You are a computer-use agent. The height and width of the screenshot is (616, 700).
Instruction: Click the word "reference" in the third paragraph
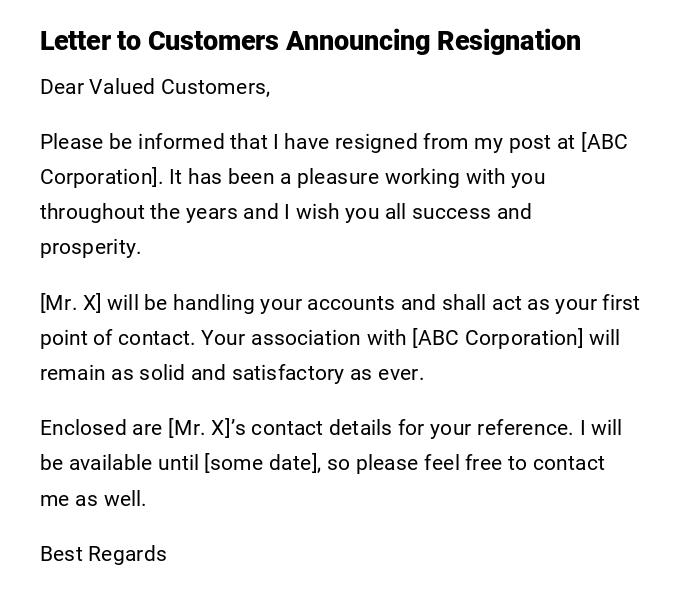[x=522, y=428]
